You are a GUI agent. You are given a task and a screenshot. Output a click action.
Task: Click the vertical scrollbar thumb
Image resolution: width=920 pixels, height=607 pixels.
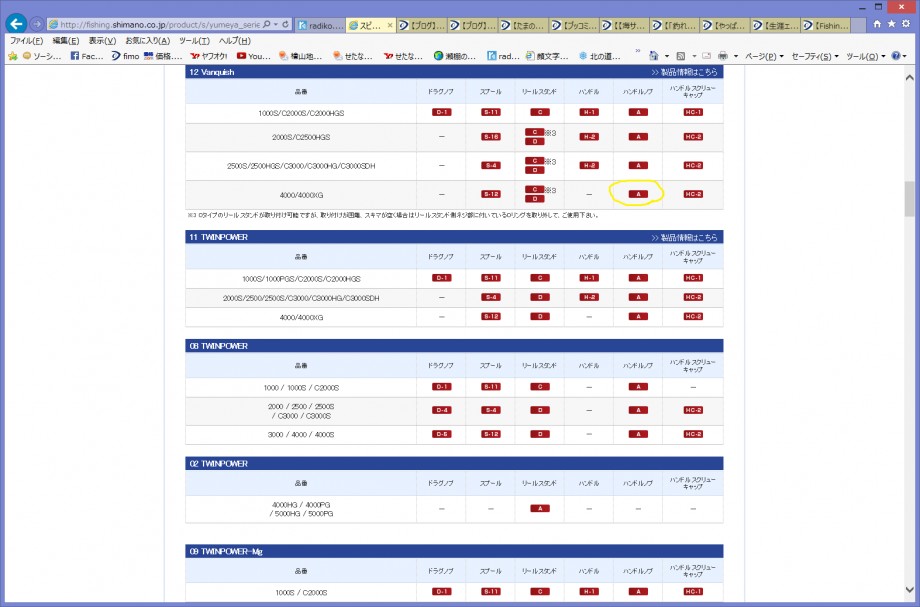click(909, 199)
